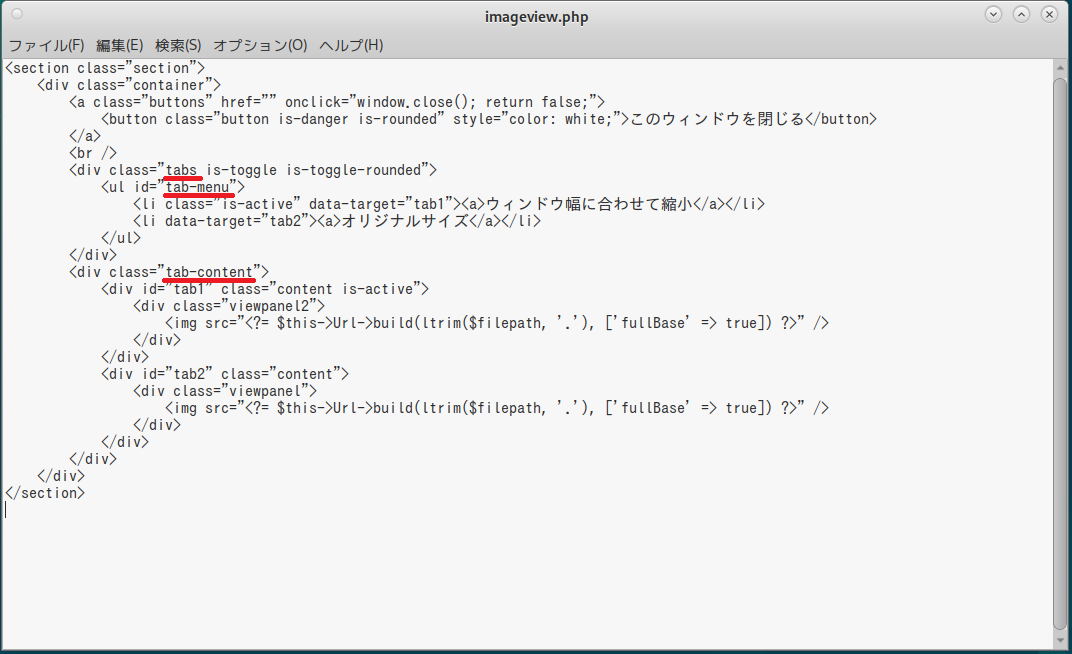The height and width of the screenshot is (654, 1072).
Task: Click the vertical scrollbar thumb
Action: click(1060, 350)
